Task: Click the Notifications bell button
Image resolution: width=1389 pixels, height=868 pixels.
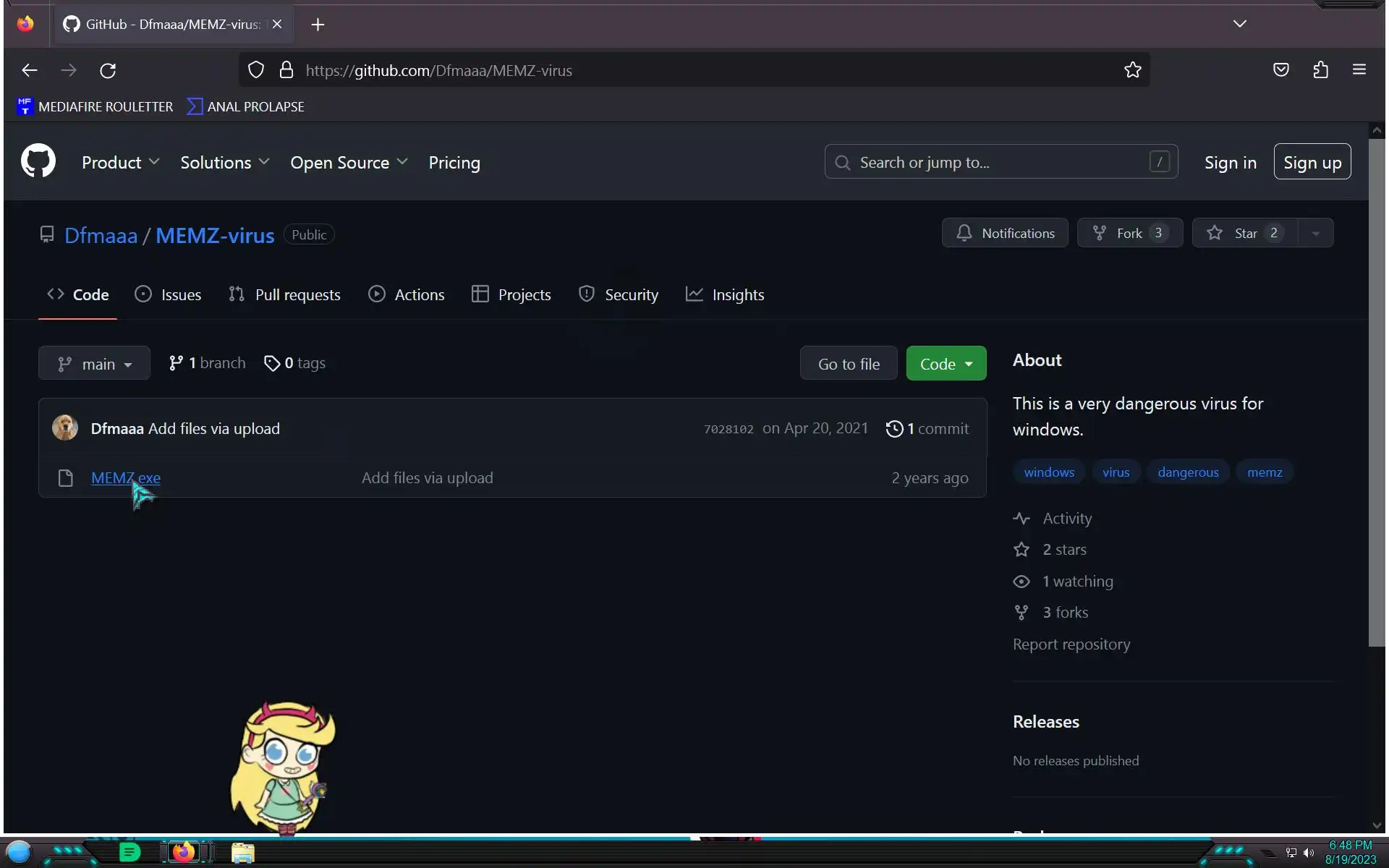Action: (1004, 233)
